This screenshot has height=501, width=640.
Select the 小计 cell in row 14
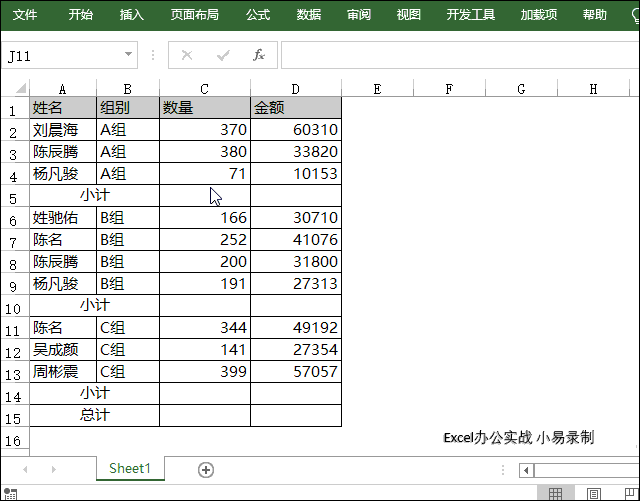point(94,394)
